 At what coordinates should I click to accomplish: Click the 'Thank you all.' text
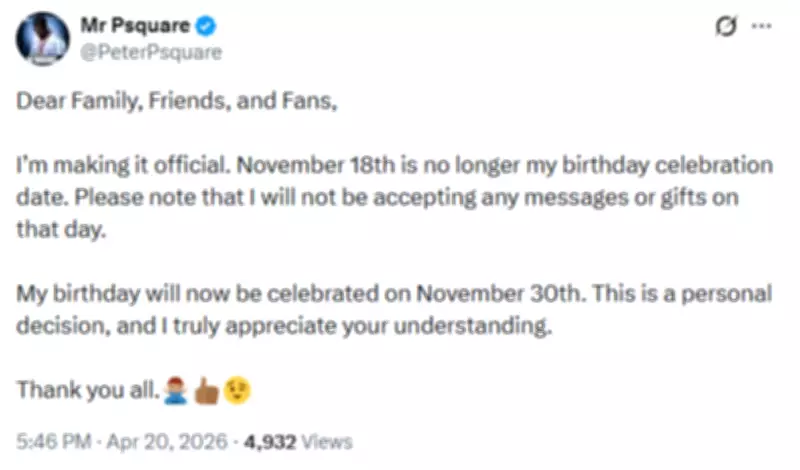tap(87, 390)
